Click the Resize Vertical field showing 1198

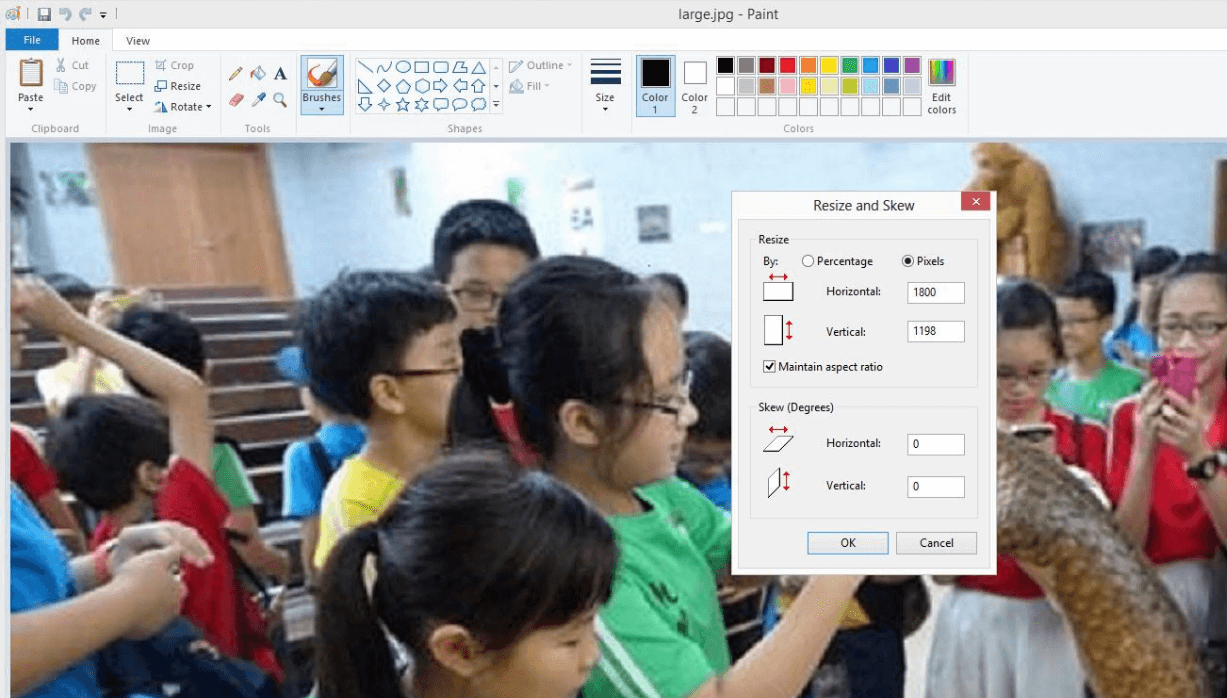coord(936,331)
